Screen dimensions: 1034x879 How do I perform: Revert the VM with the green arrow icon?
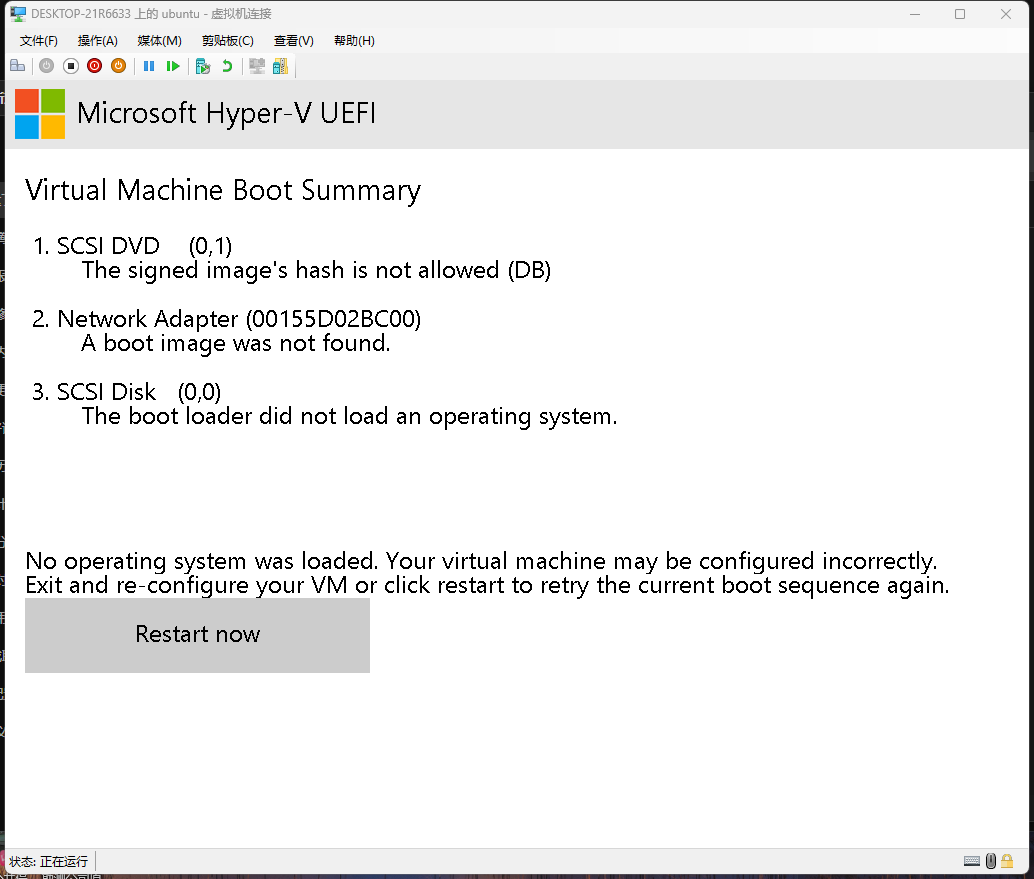227,66
